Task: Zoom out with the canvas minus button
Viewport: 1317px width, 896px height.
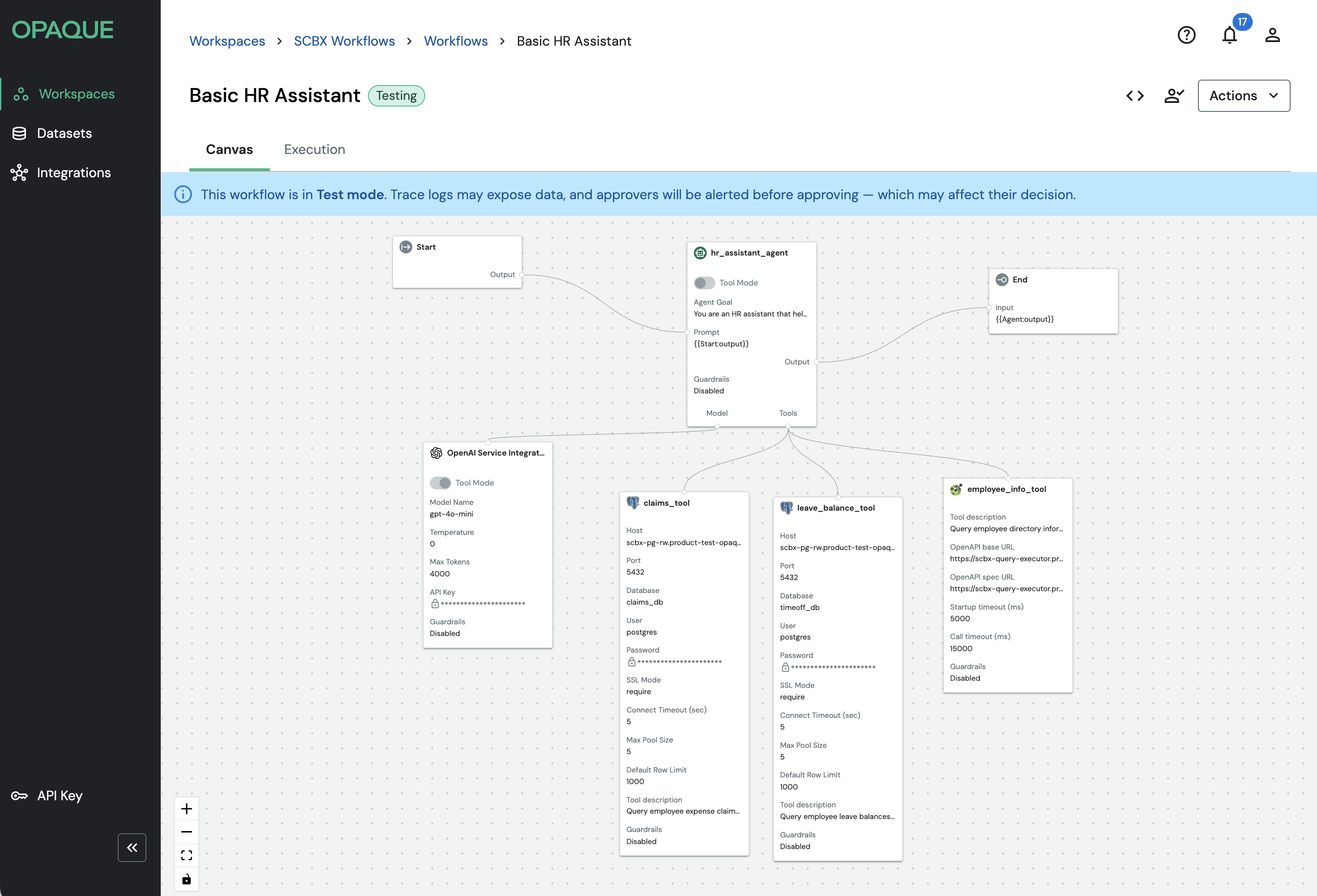Action: pyautogui.click(x=186, y=832)
